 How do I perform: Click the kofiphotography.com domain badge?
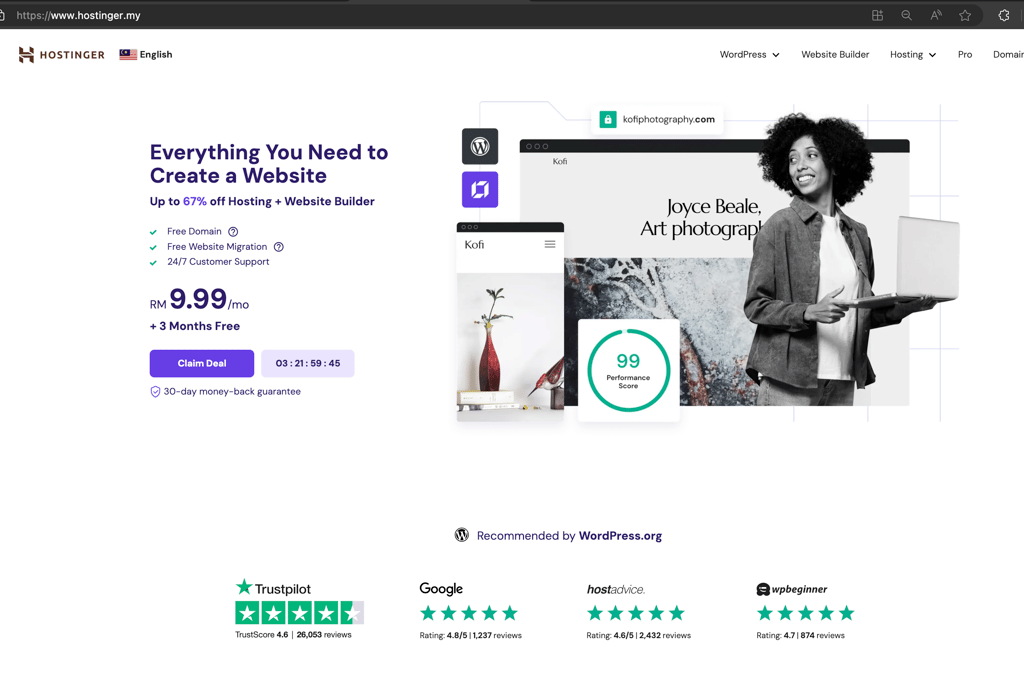click(658, 119)
